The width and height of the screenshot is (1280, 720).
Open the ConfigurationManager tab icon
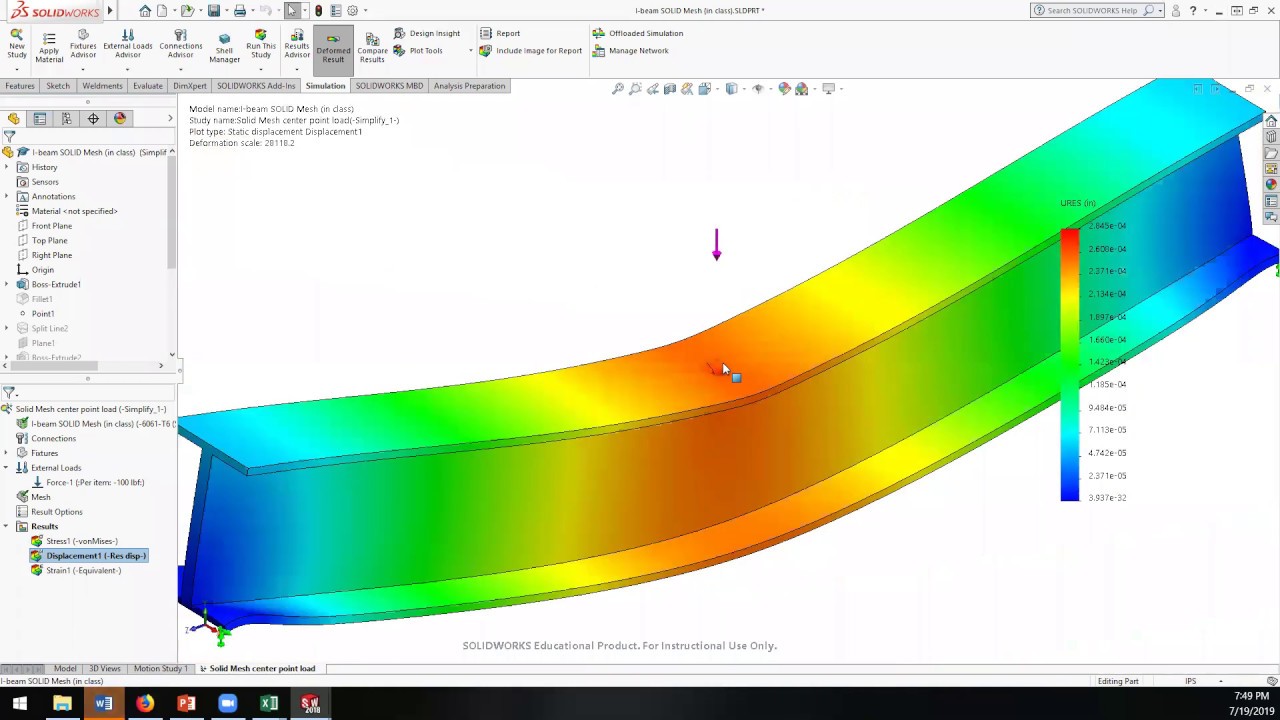tap(66, 119)
